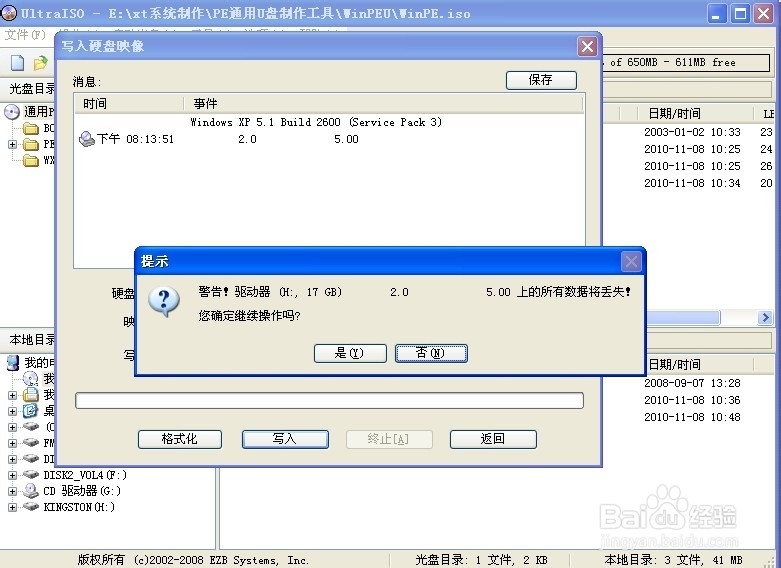
Task: Select the WX folder icon in disc tree
Action: click(x=31, y=160)
